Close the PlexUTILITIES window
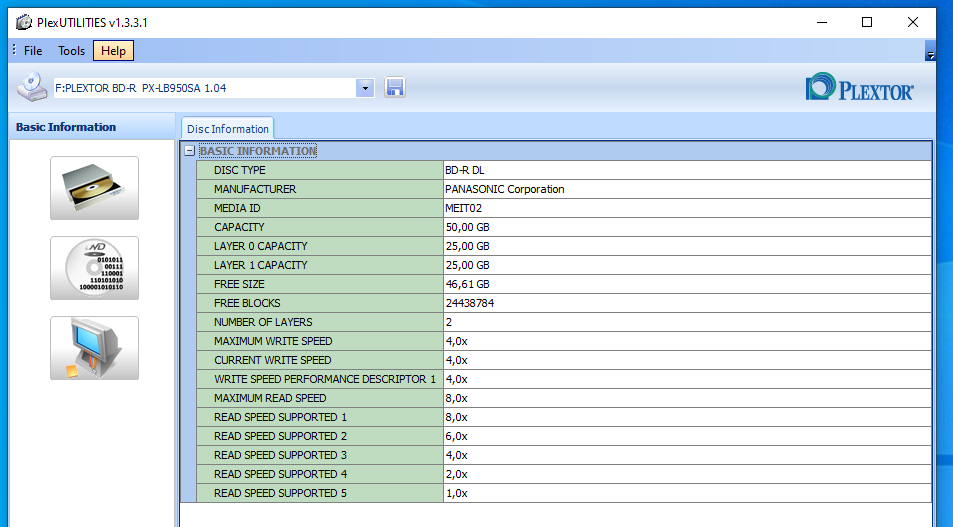 point(913,22)
